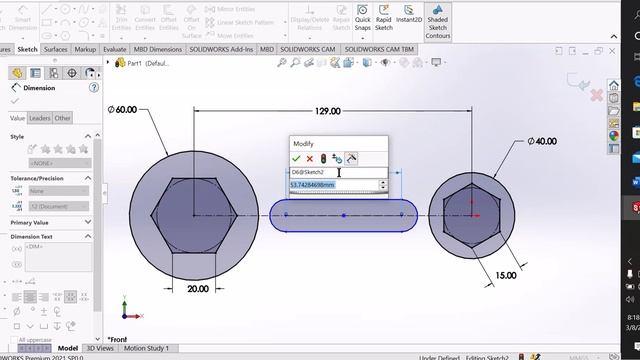This screenshot has width=640, height=360.
Task: Cancel sketch via red X confirmation corner
Action: click(x=596, y=96)
